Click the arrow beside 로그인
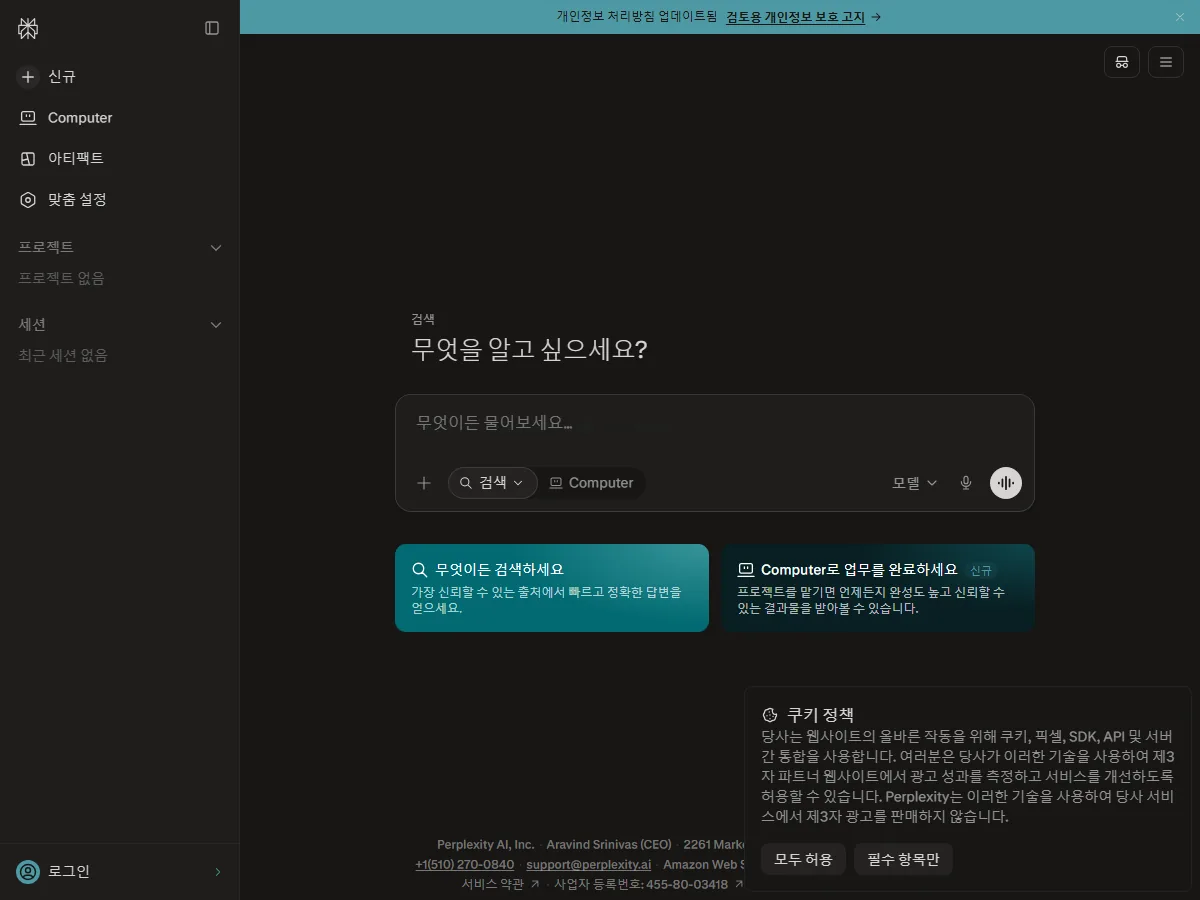1200x900 pixels. point(218,872)
